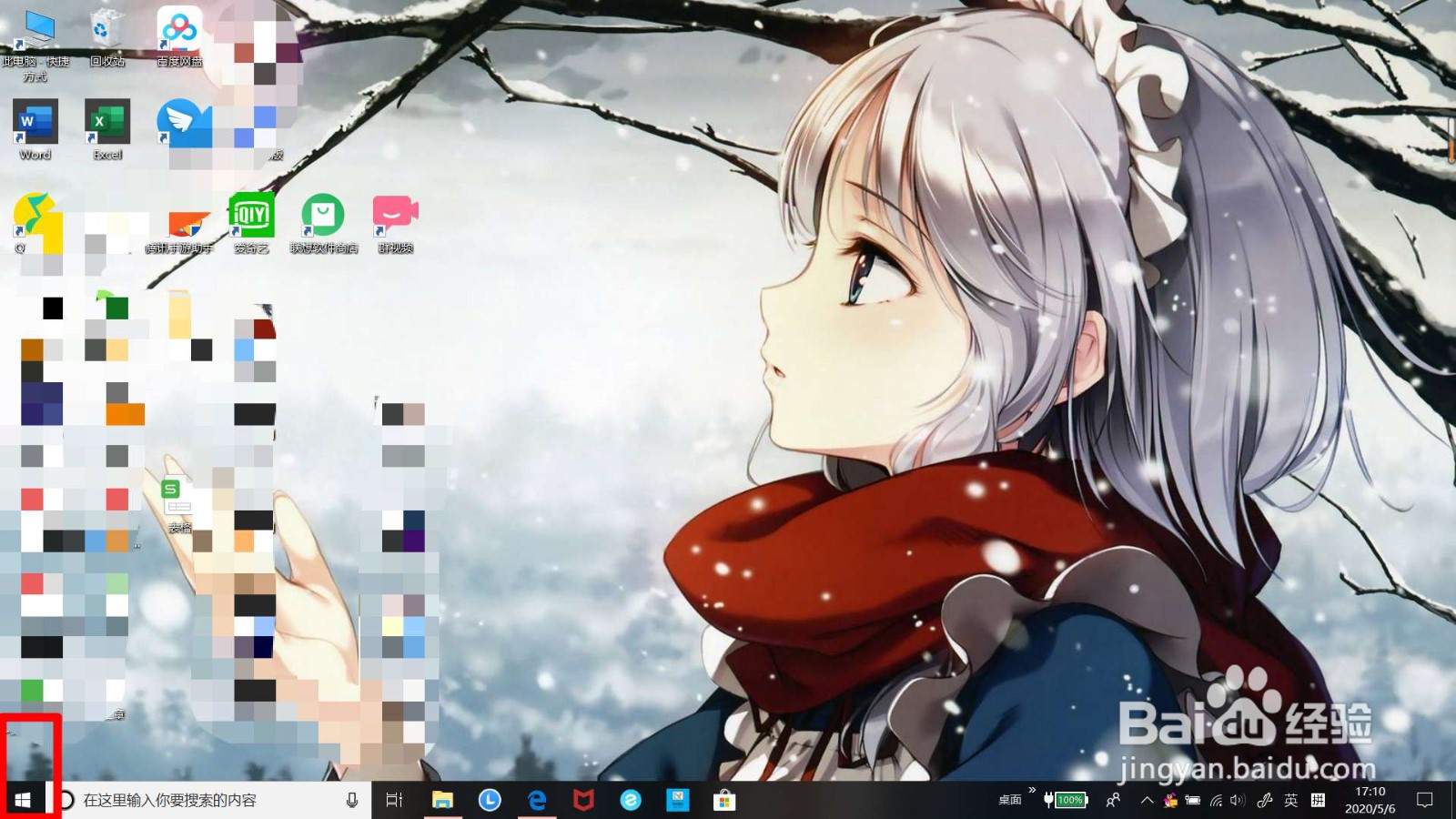Image resolution: width=1456 pixels, height=819 pixels.
Task: Open the blue tile app on the taskbar
Action: [x=678, y=800]
